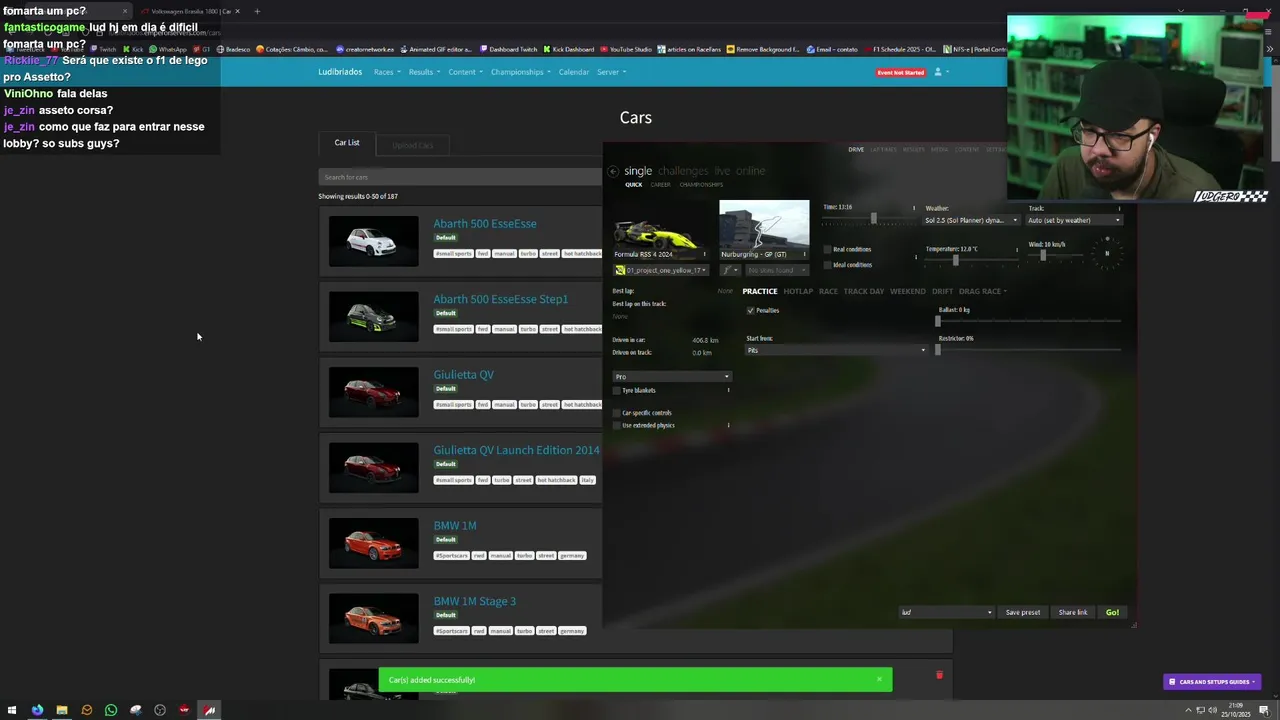
Task: Click the Event Not Started badge
Action: [900, 73]
